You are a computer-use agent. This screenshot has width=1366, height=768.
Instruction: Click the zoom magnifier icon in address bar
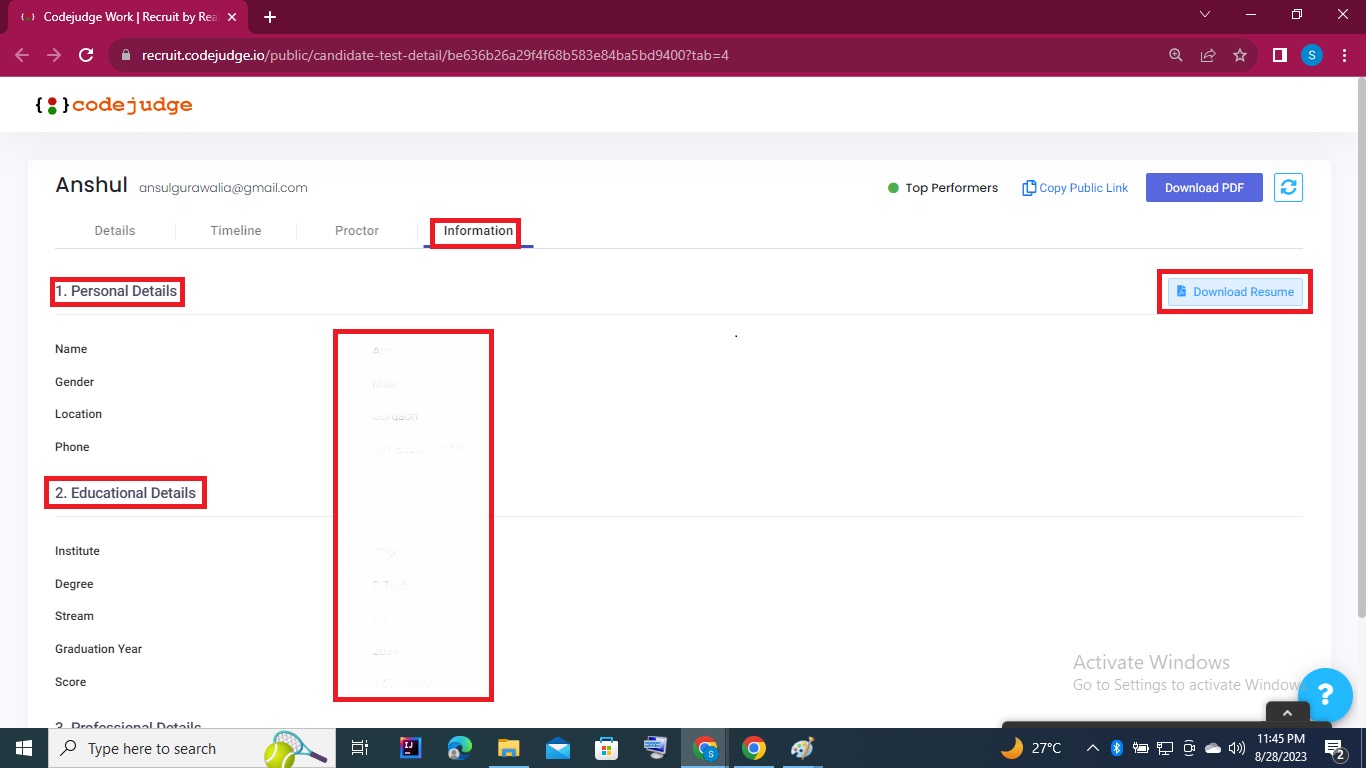[x=1175, y=55]
